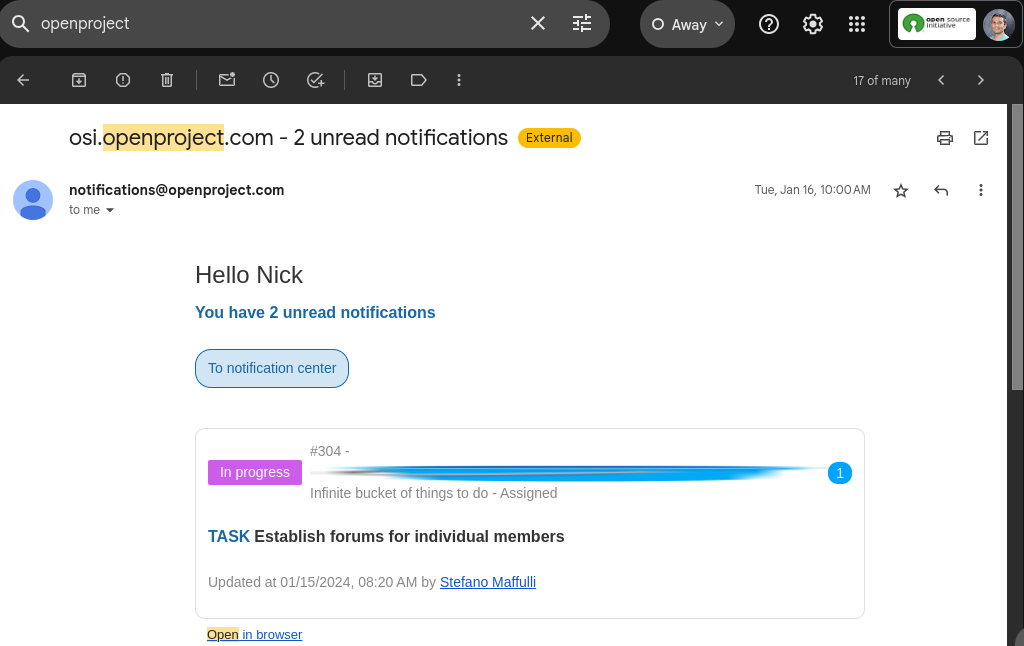The height and width of the screenshot is (646, 1024).
Task: Report this email as spam
Action: click(x=123, y=80)
